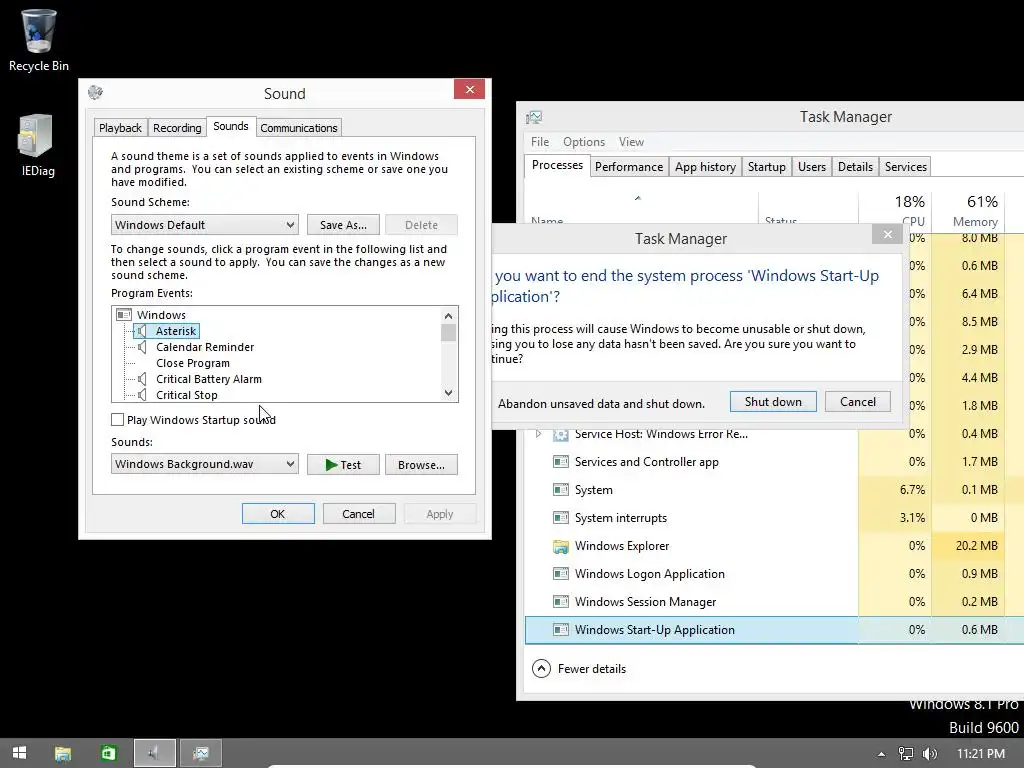
Task: Open the Sounds file dropdown
Action: [204, 464]
